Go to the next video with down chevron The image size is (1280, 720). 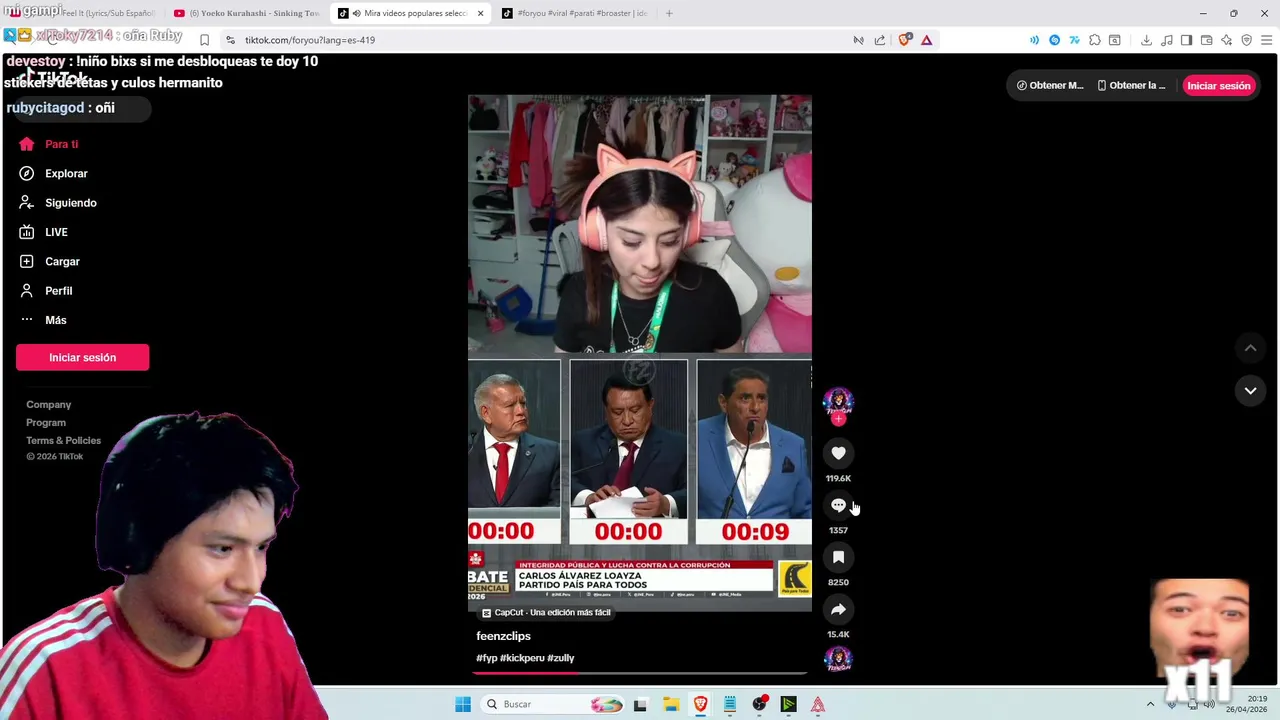[1250, 391]
